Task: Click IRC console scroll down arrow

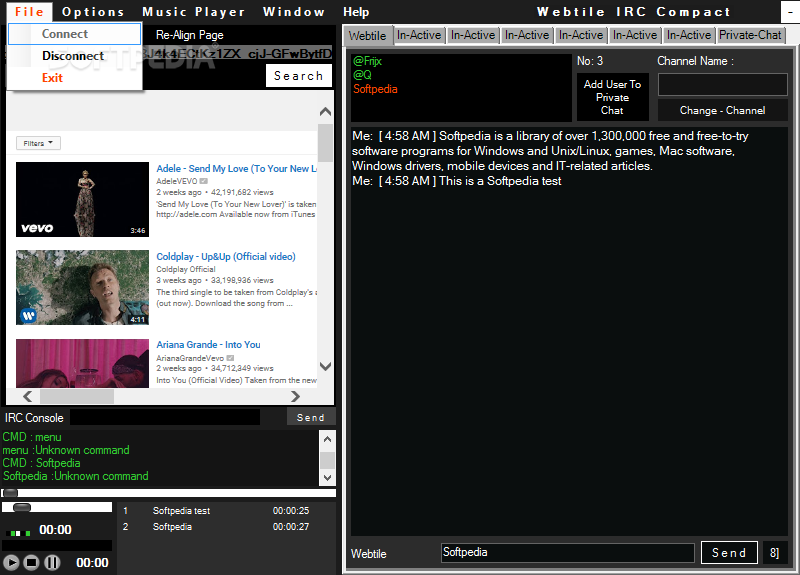Action: (x=327, y=478)
